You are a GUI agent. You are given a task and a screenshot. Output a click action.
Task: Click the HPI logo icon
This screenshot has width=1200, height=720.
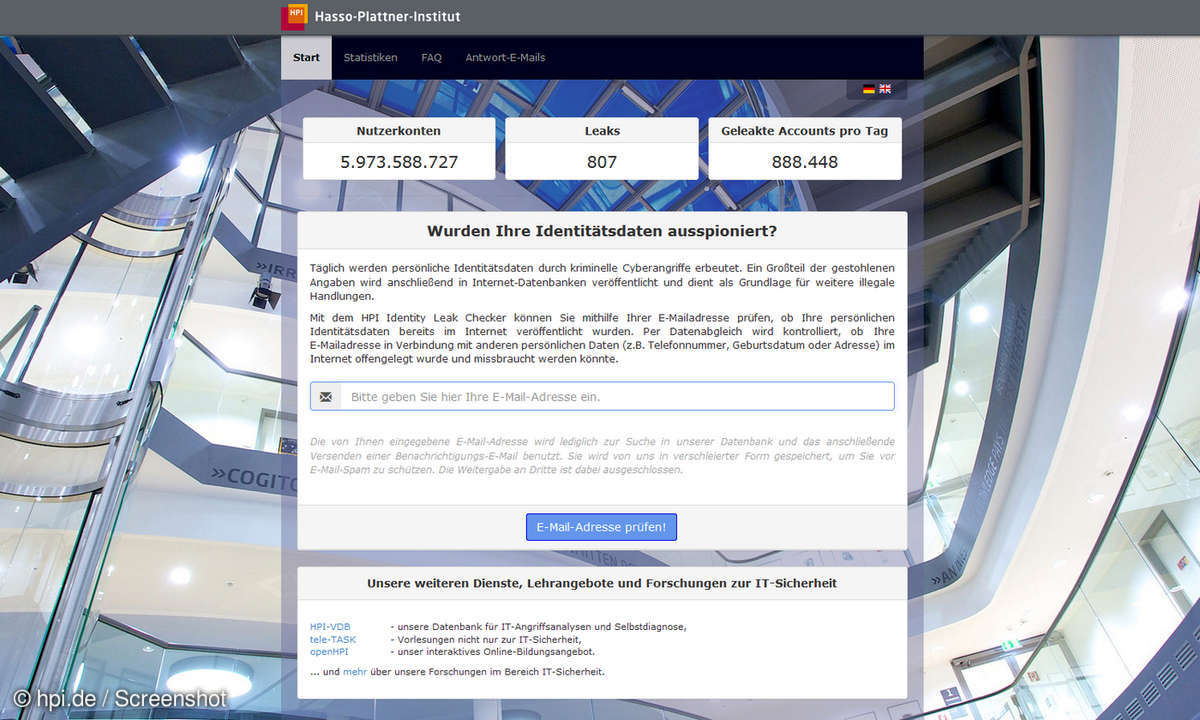pyautogui.click(x=294, y=17)
